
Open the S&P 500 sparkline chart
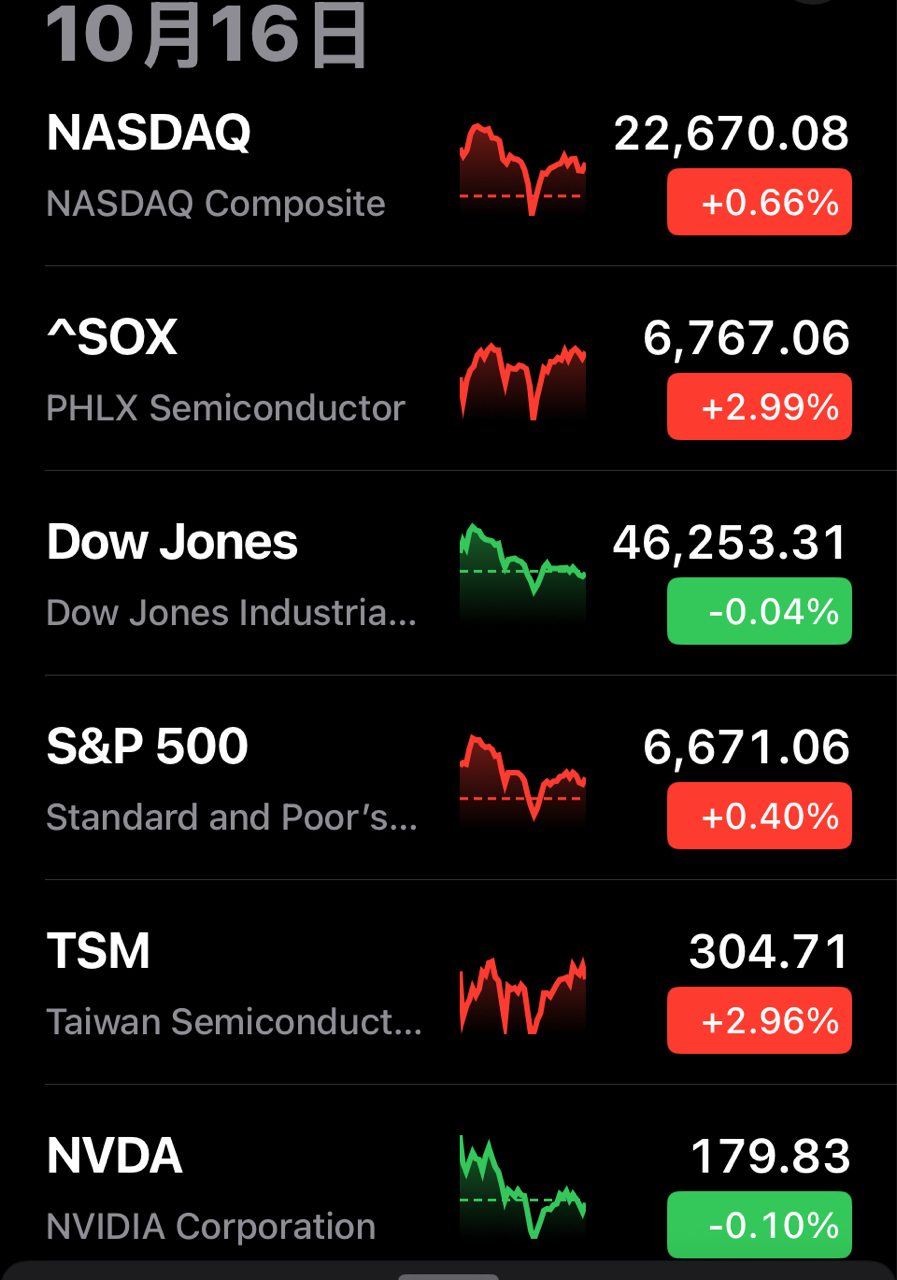(522, 780)
